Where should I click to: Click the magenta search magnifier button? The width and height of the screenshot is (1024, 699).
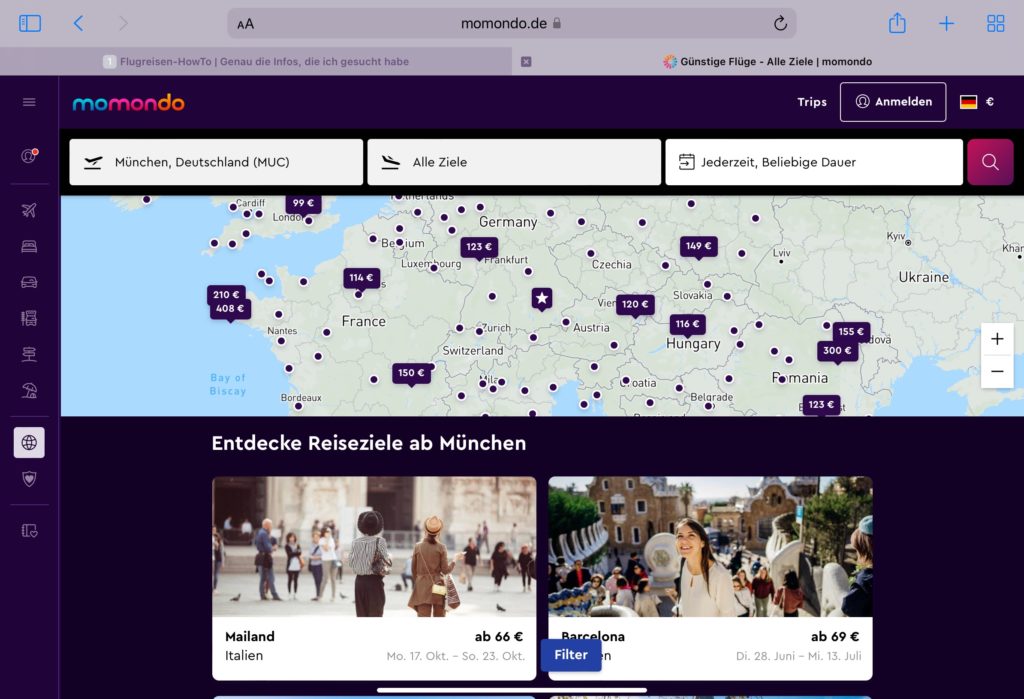coord(989,162)
